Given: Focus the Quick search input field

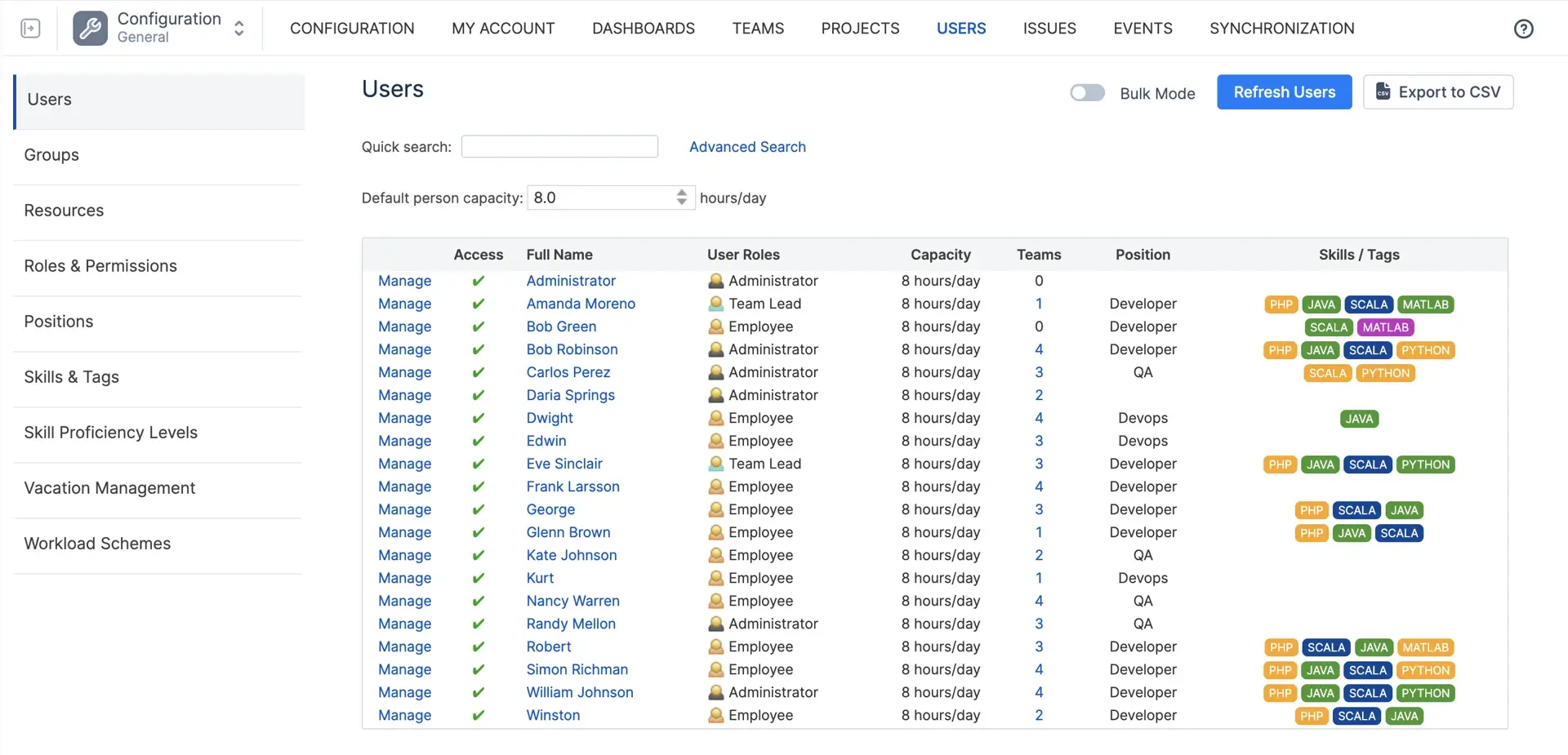Looking at the screenshot, I should click(x=559, y=146).
